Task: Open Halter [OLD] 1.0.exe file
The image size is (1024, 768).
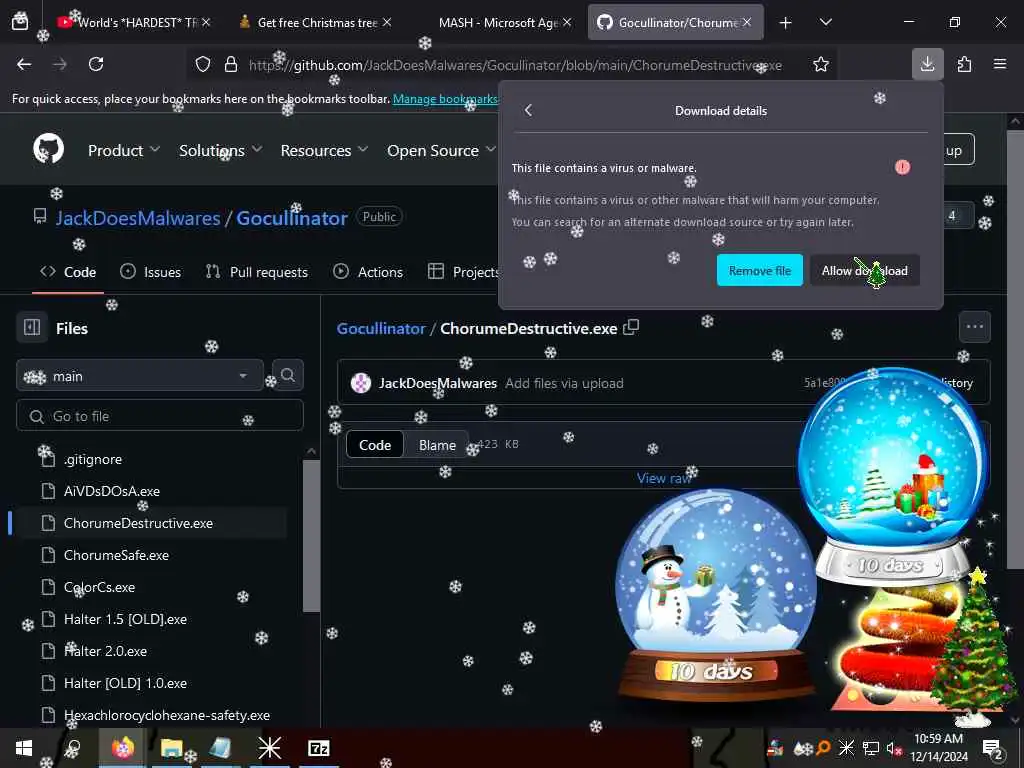Action: pyautogui.click(x=125, y=683)
